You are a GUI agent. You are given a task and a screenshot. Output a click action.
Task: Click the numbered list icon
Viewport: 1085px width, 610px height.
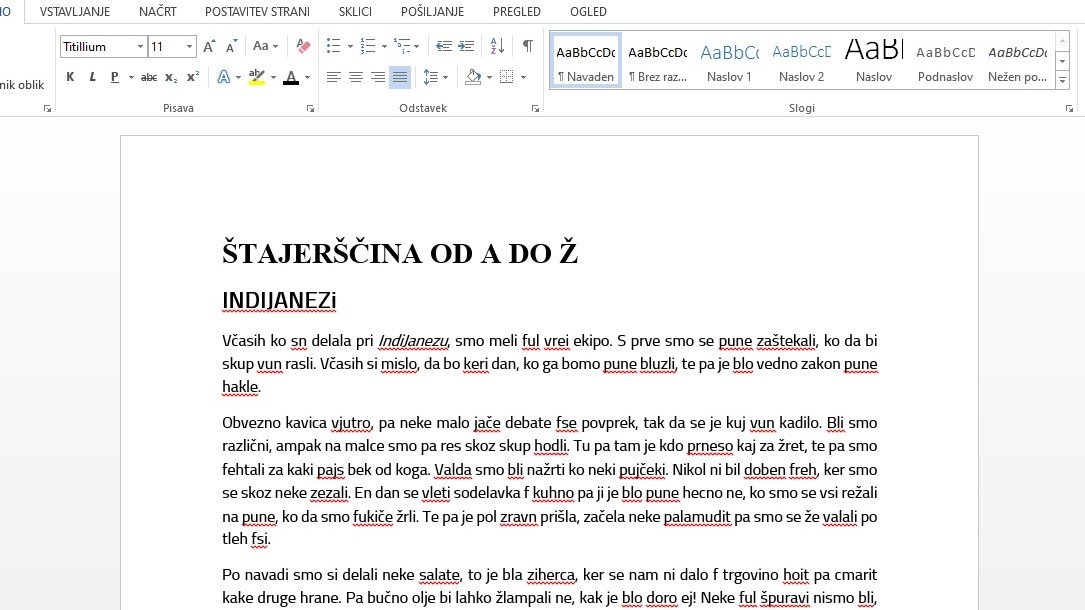pyautogui.click(x=367, y=46)
